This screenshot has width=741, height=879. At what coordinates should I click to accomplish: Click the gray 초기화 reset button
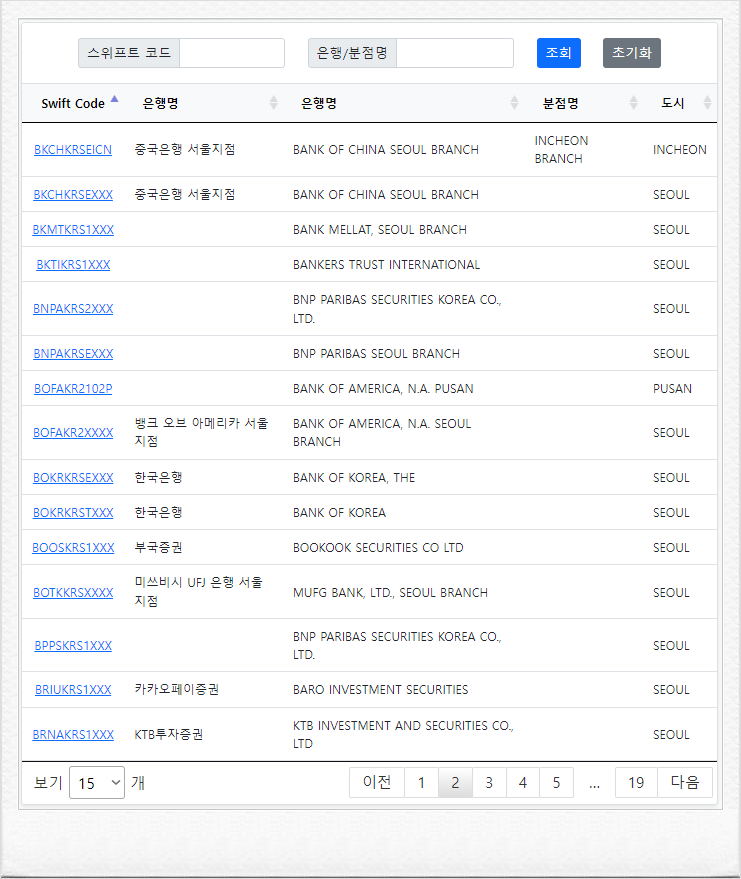click(x=632, y=53)
